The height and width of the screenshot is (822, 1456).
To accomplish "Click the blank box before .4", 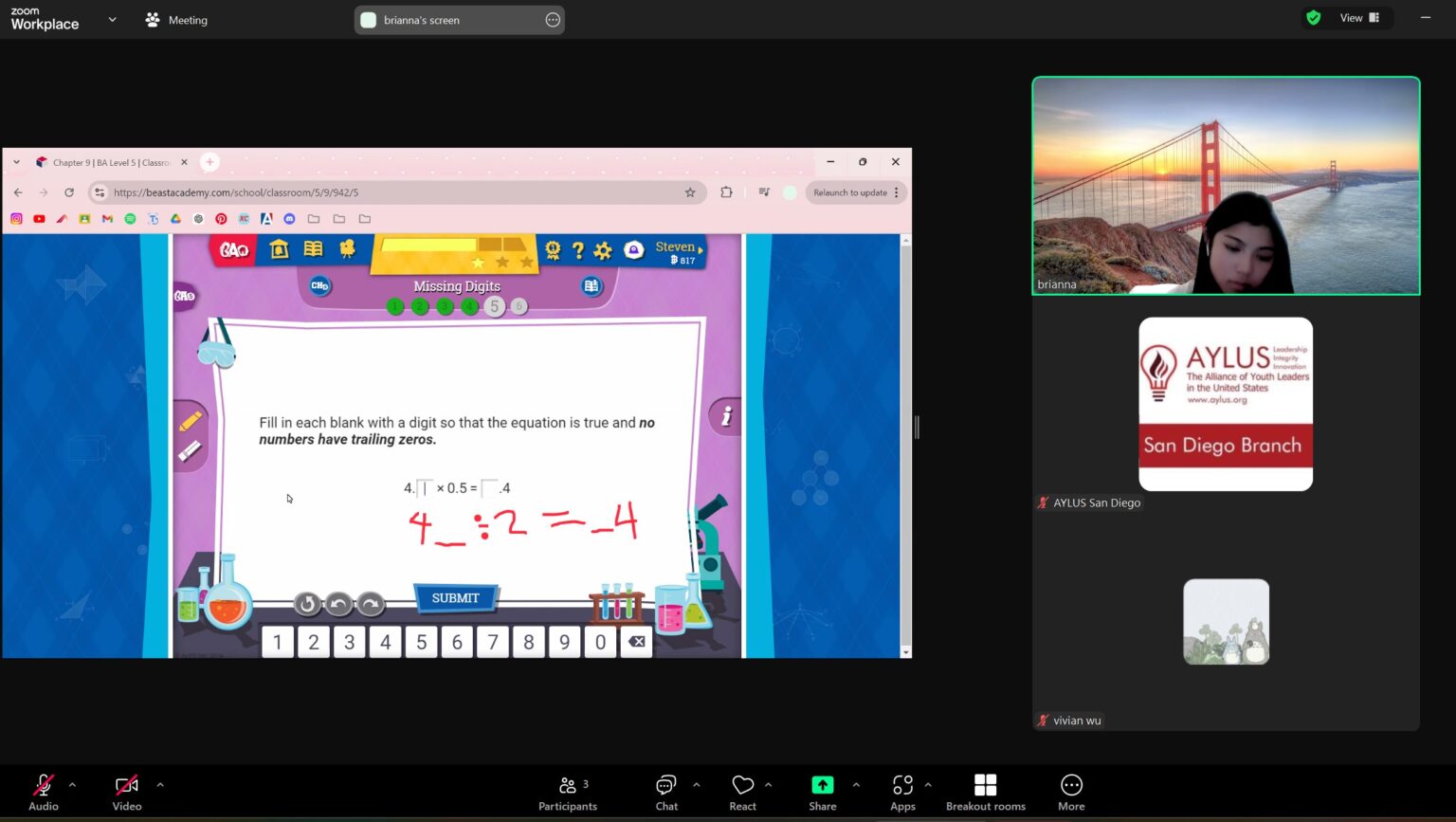I will 489,488.
